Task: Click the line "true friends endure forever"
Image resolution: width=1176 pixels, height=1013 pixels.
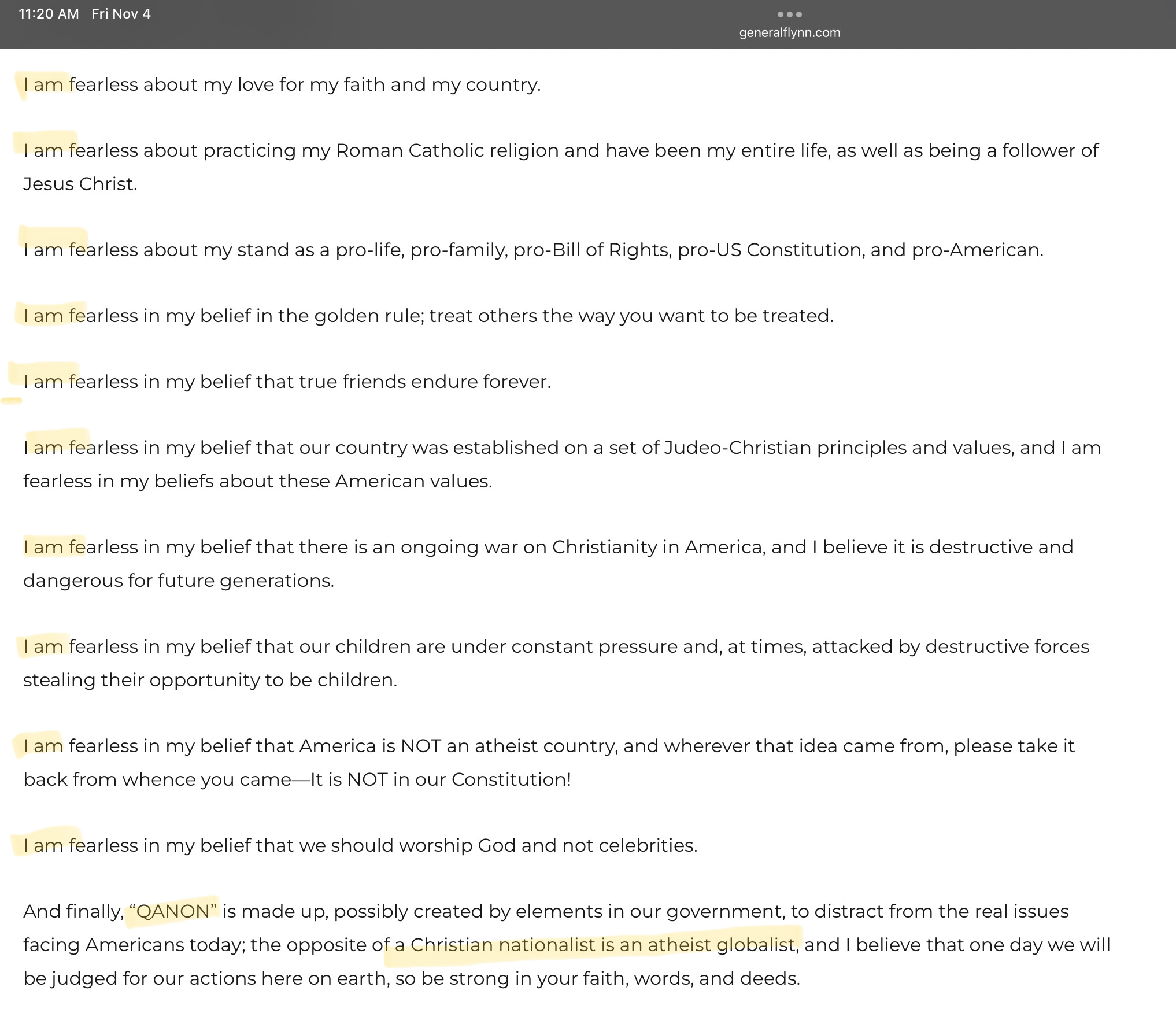Action: point(287,382)
